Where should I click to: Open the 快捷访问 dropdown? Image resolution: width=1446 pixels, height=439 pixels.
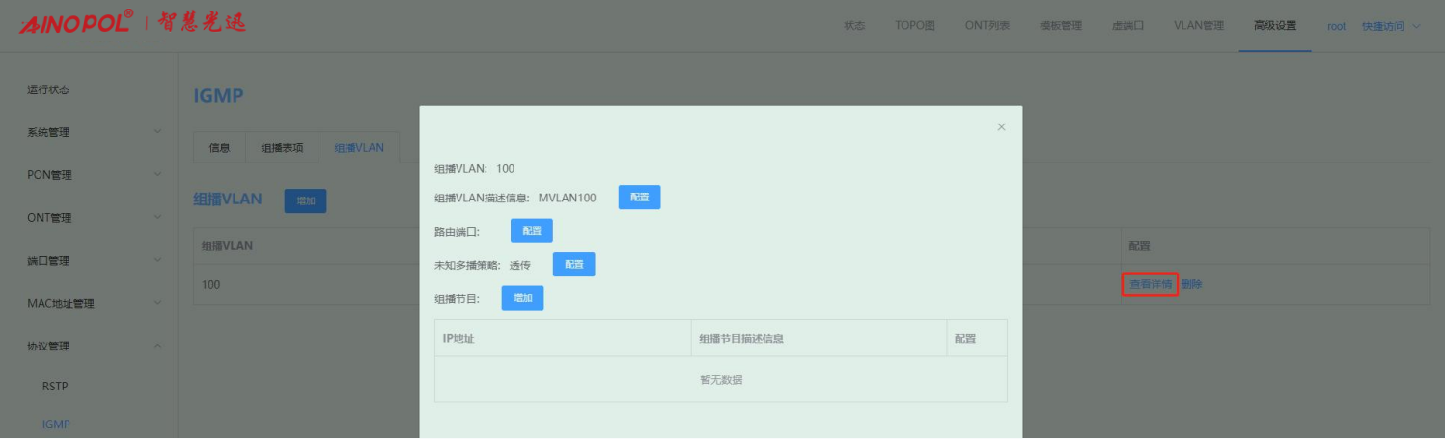click(1390, 26)
